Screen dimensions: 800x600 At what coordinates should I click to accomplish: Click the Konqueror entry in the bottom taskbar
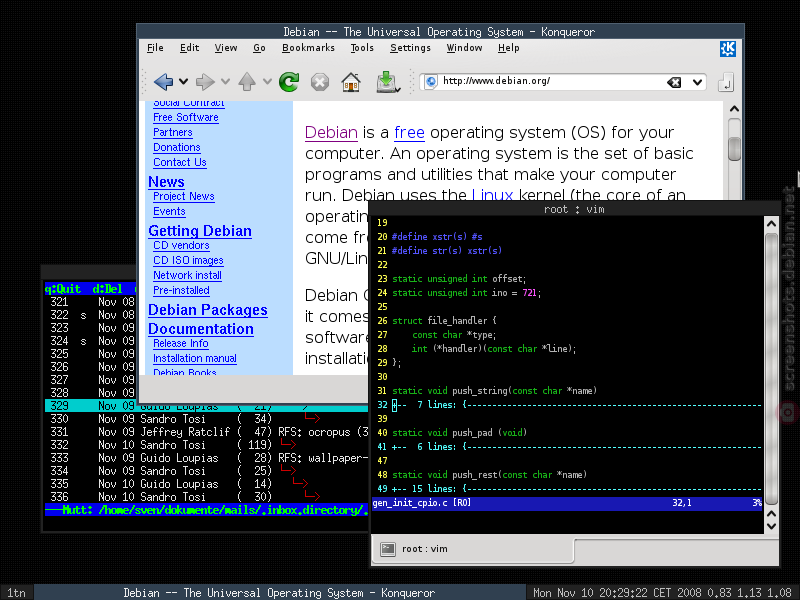pyautogui.click(x=279, y=593)
